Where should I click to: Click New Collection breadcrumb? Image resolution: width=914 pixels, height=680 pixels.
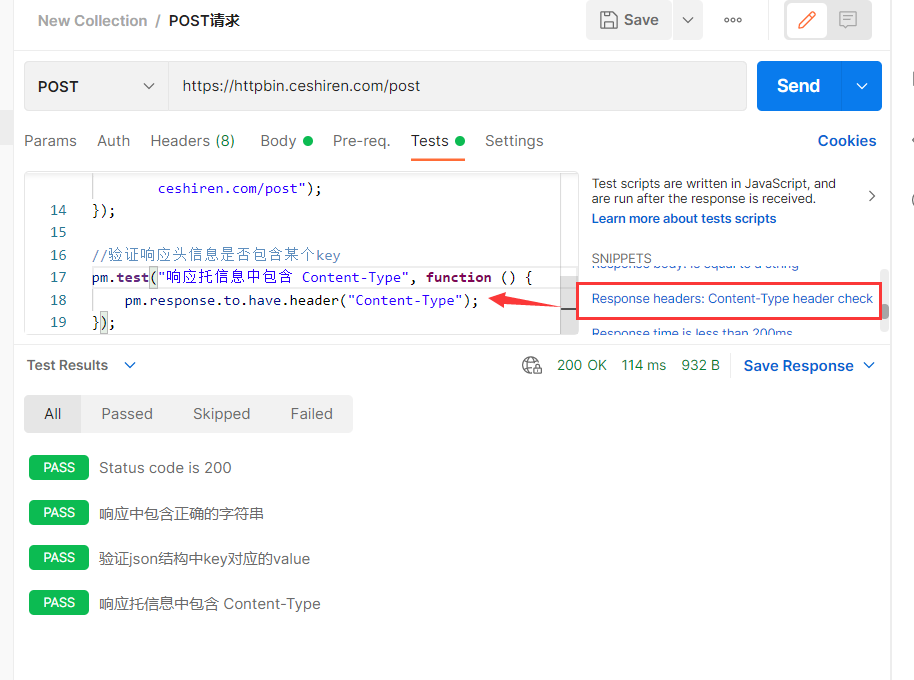pos(93,21)
